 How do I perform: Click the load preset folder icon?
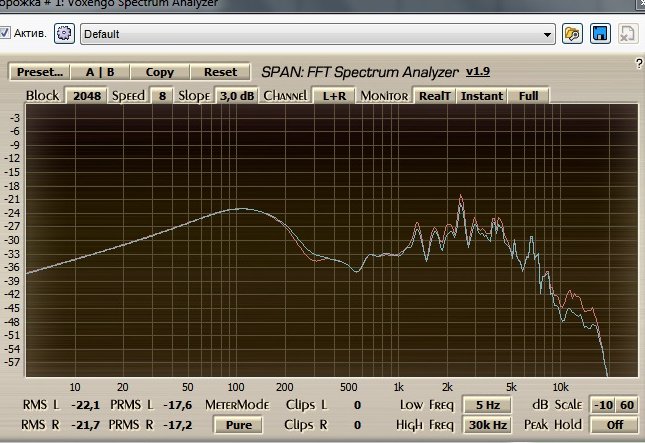pyautogui.click(x=573, y=34)
